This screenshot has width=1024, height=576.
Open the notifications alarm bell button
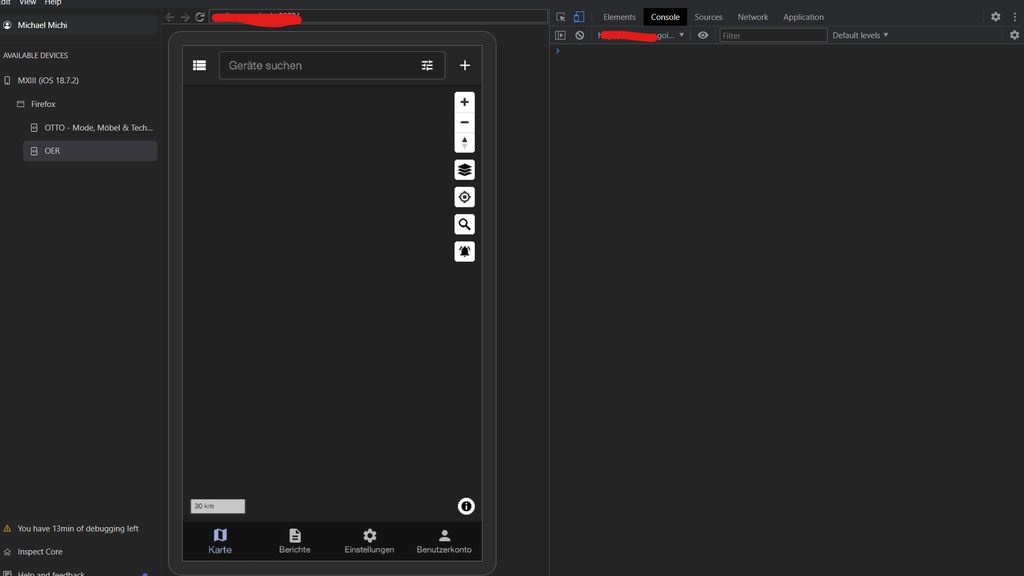click(464, 251)
